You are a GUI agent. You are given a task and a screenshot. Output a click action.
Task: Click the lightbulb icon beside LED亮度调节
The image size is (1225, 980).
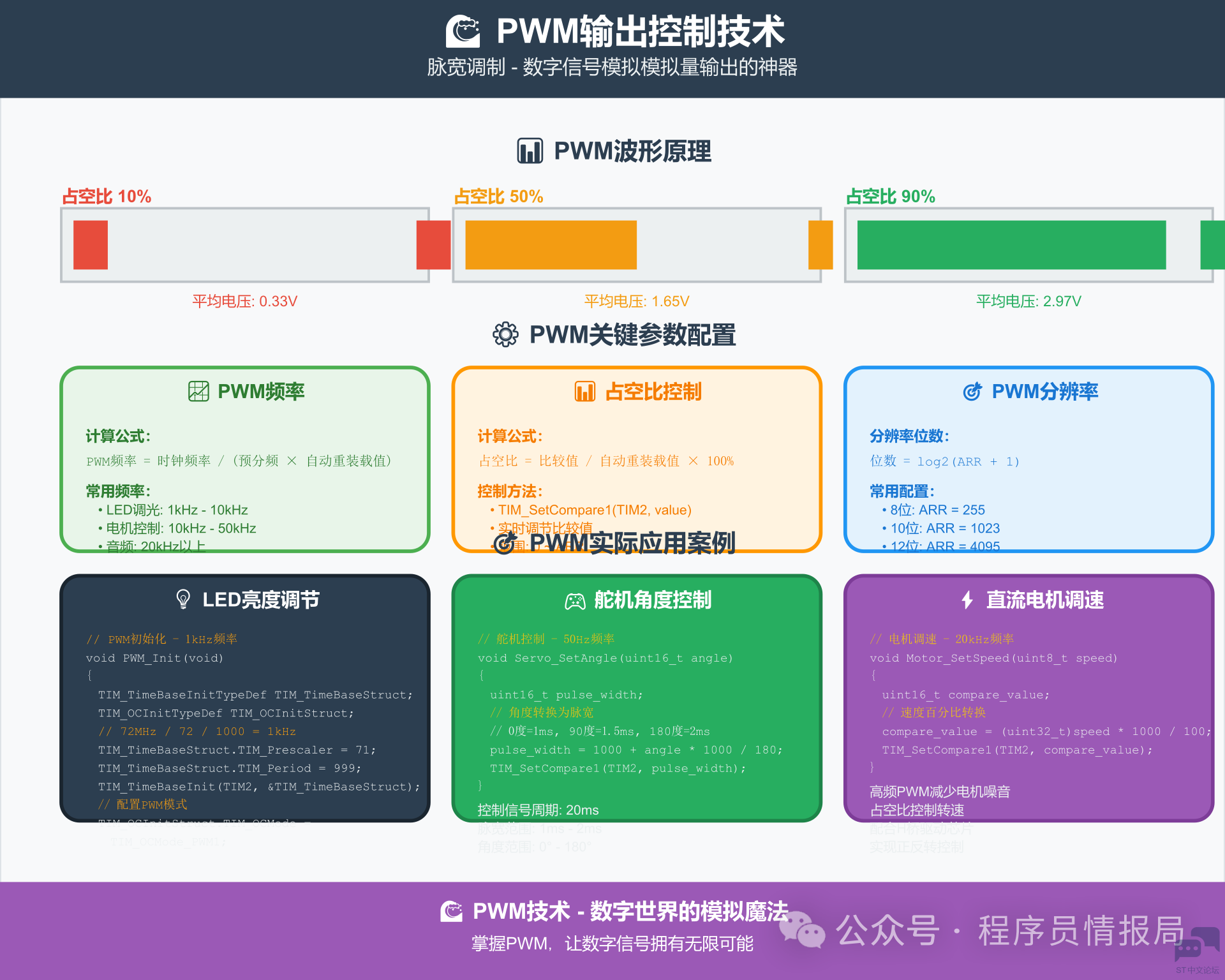pyautogui.click(x=183, y=599)
